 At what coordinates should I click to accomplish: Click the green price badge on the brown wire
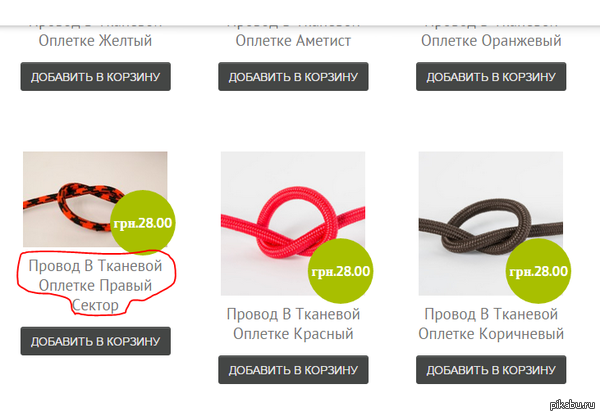coord(538,271)
